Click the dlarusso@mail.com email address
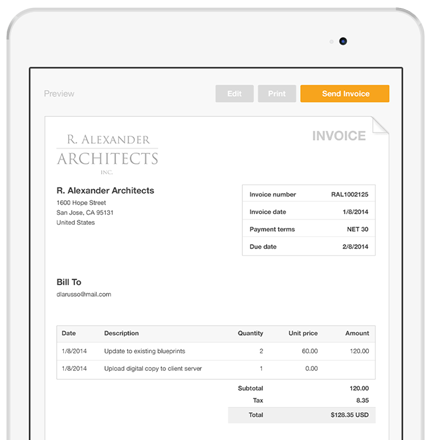 [84, 294]
